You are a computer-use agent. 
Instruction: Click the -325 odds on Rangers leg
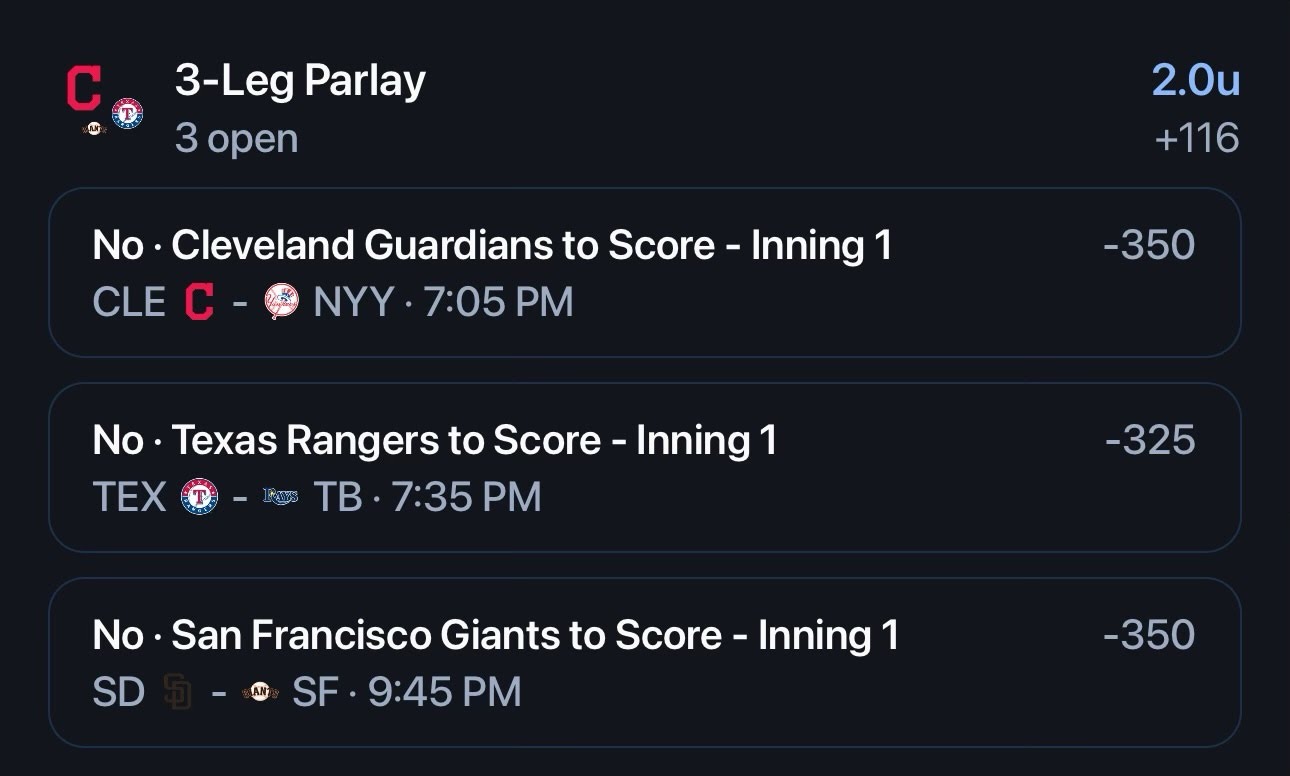[x=1150, y=440]
